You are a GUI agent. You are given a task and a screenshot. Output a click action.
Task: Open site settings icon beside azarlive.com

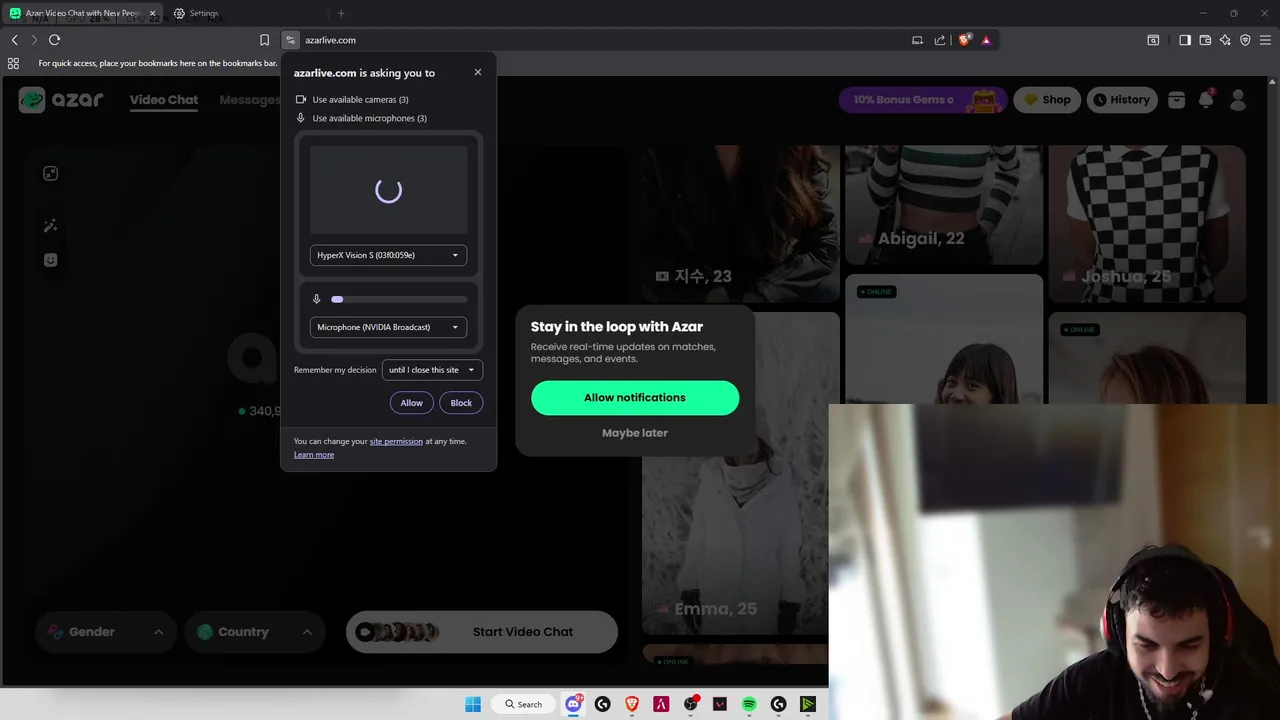(290, 40)
